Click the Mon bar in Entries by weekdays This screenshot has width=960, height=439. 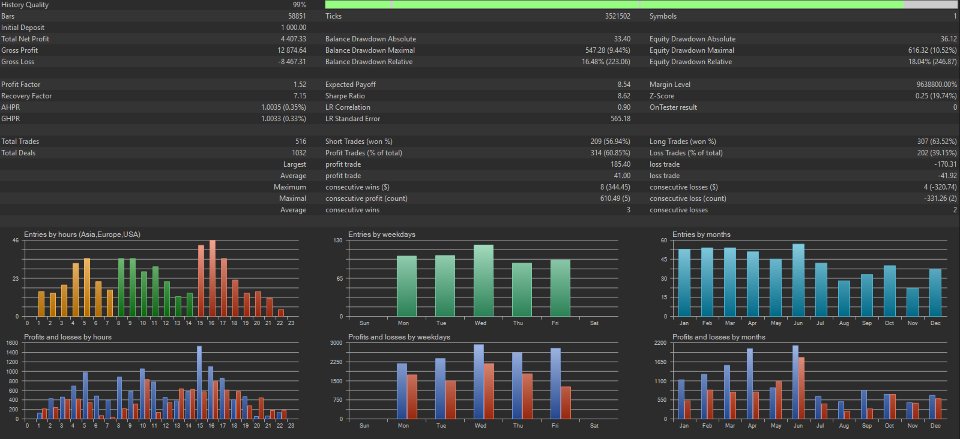click(x=407, y=286)
